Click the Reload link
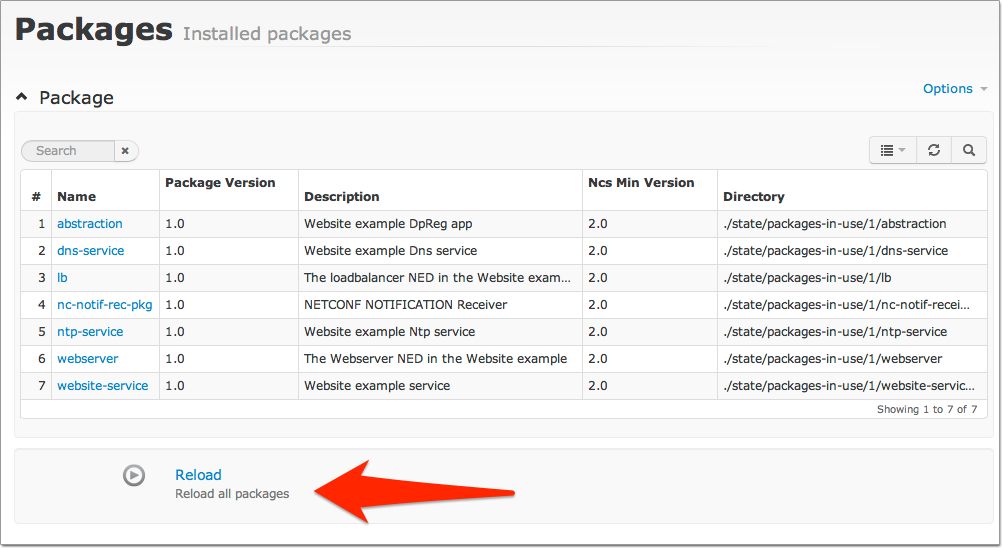Screen dimensions: 1002x548 [x=198, y=475]
